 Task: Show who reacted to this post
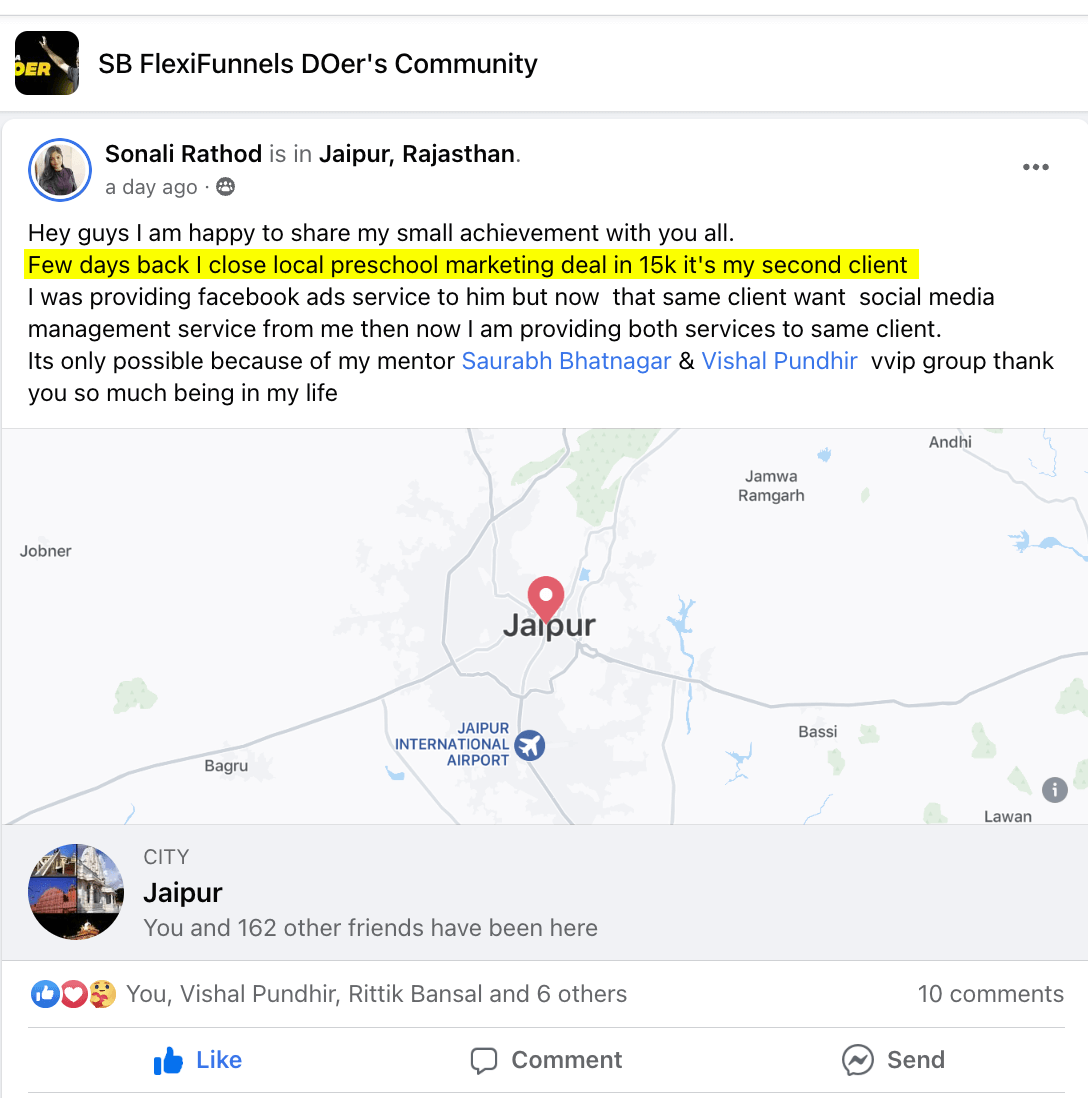(376, 994)
